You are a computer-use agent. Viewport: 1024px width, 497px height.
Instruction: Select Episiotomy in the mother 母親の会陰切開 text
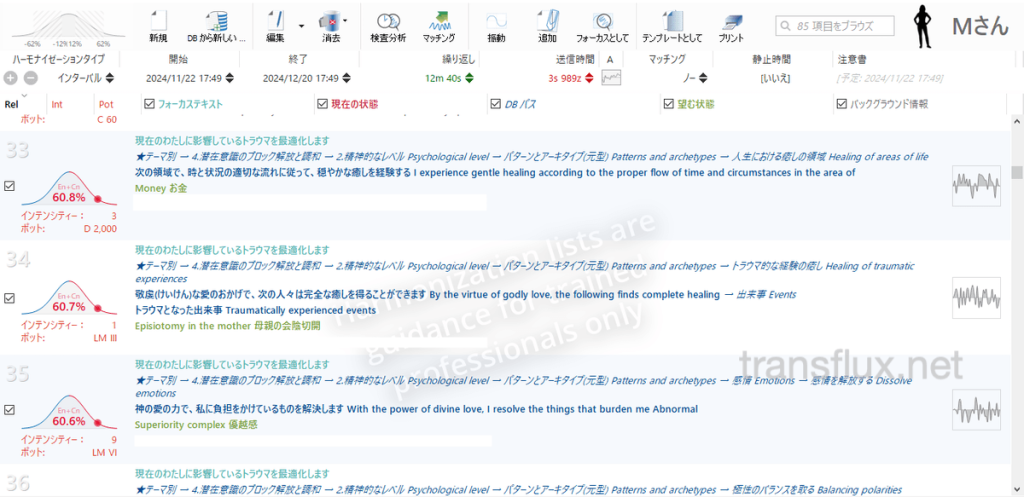pyautogui.click(x=227, y=326)
